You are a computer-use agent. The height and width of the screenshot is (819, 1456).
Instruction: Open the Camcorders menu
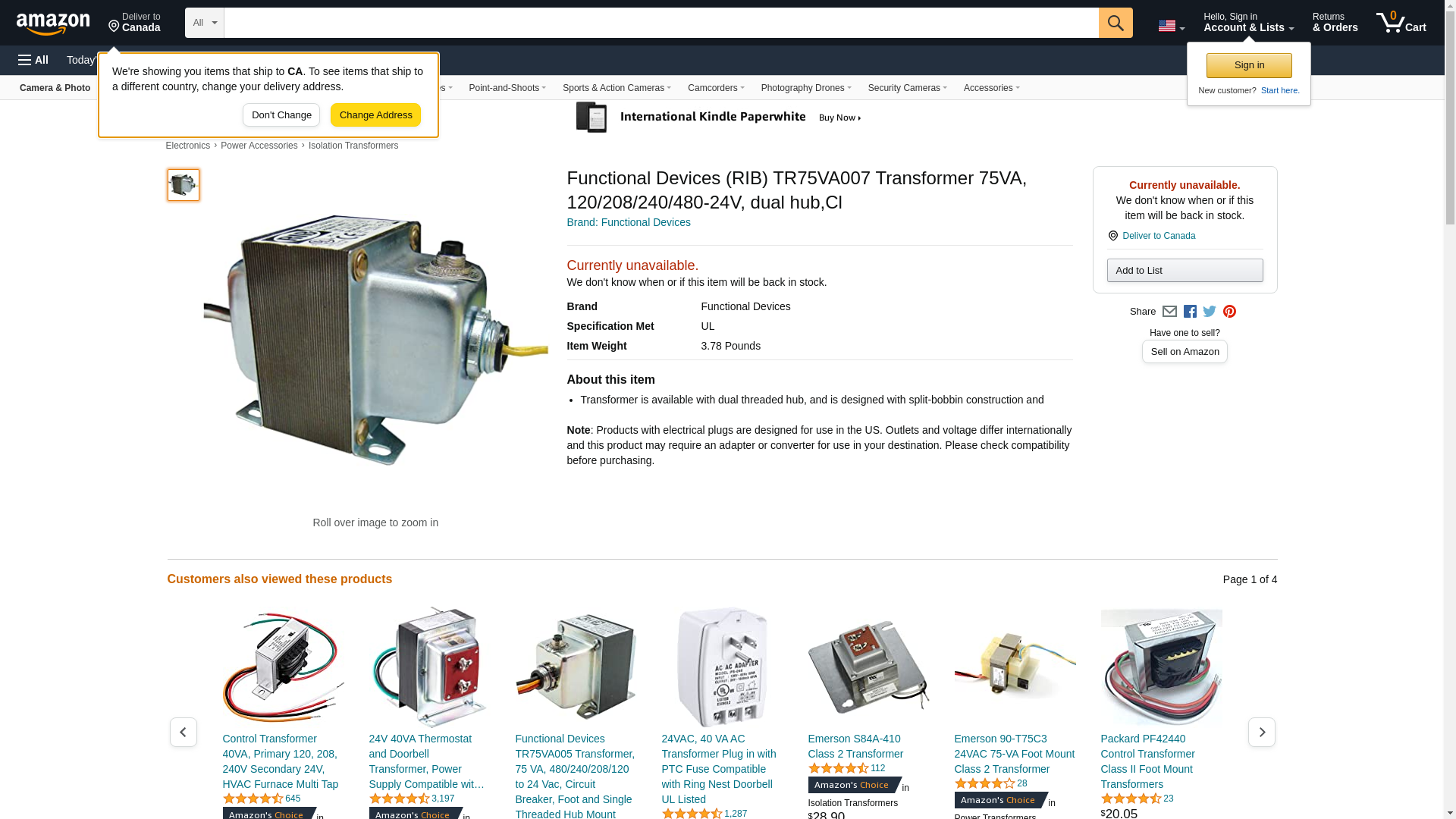tap(716, 88)
